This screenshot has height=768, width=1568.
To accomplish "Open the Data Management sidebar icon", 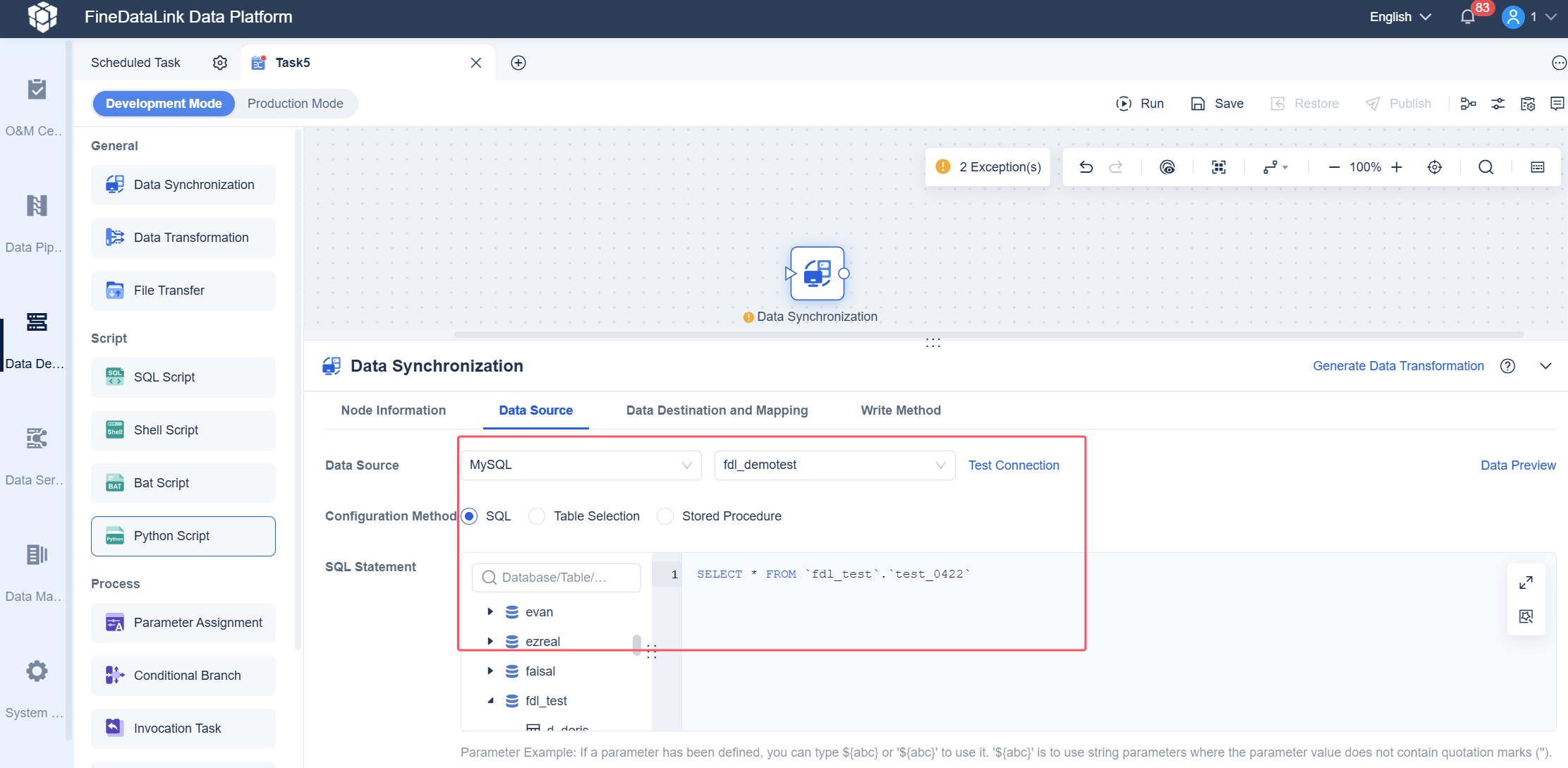I will tap(37, 555).
